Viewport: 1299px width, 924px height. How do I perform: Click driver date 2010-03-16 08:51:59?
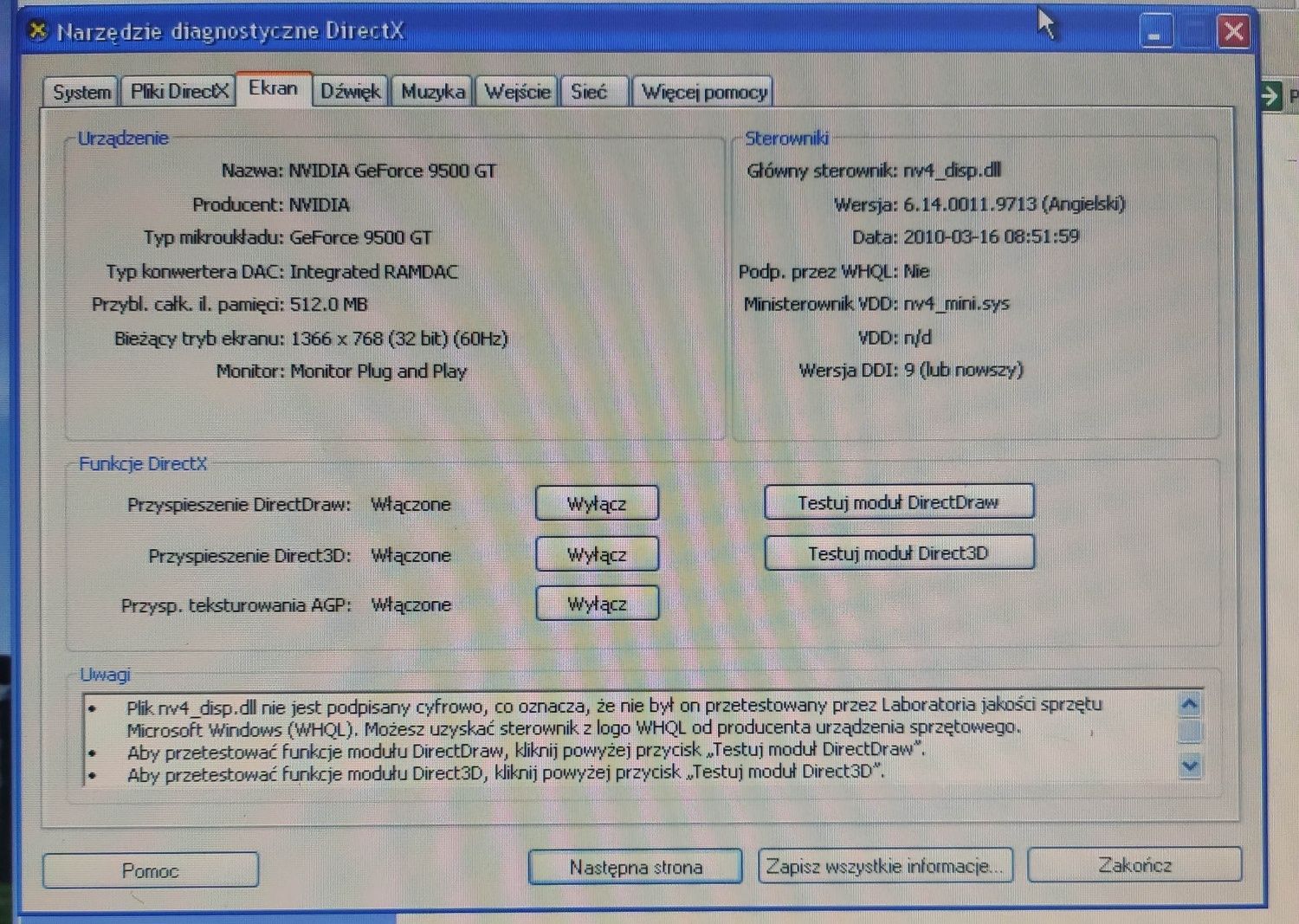[x=991, y=237]
